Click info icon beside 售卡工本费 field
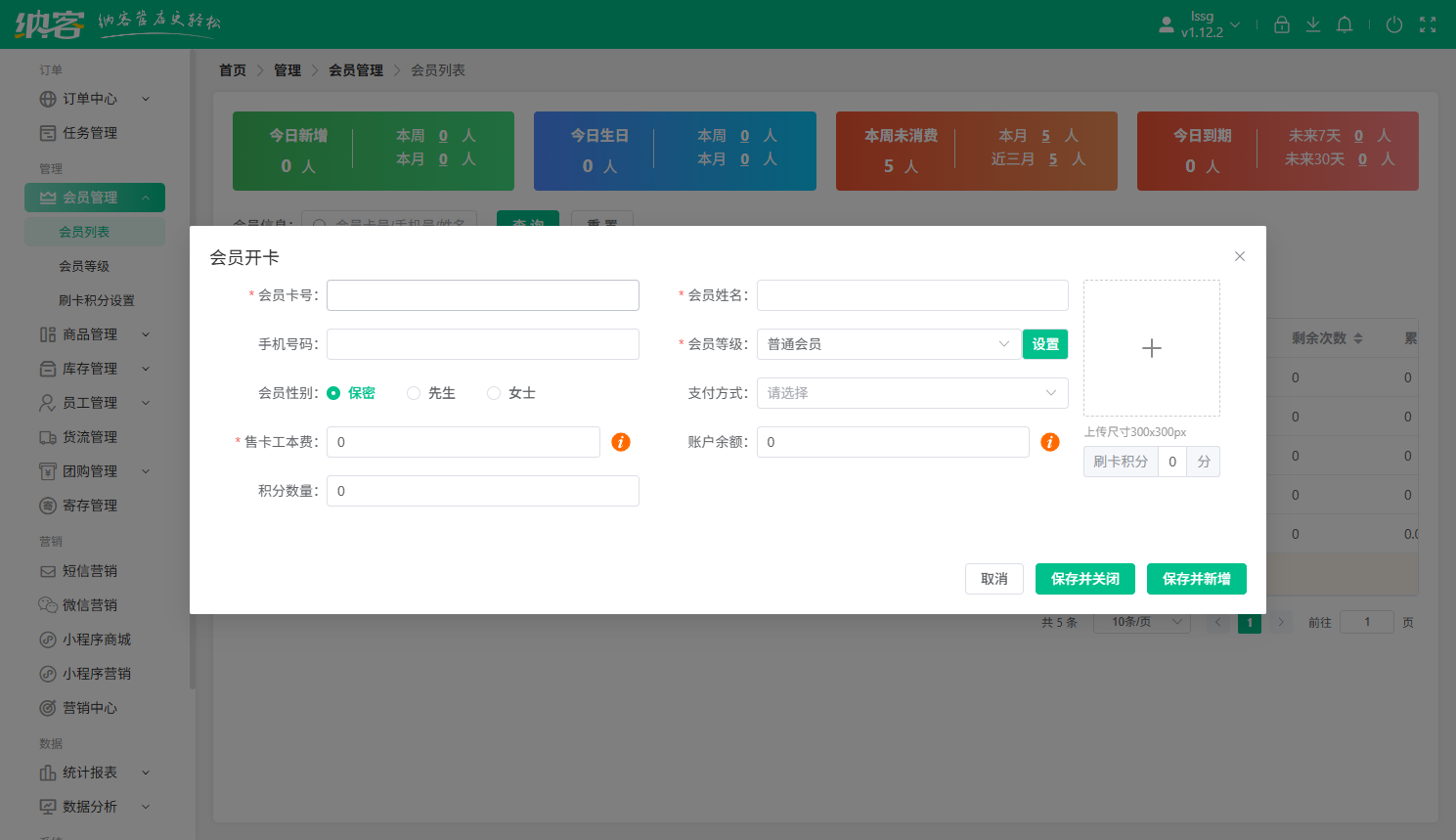 (x=620, y=442)
